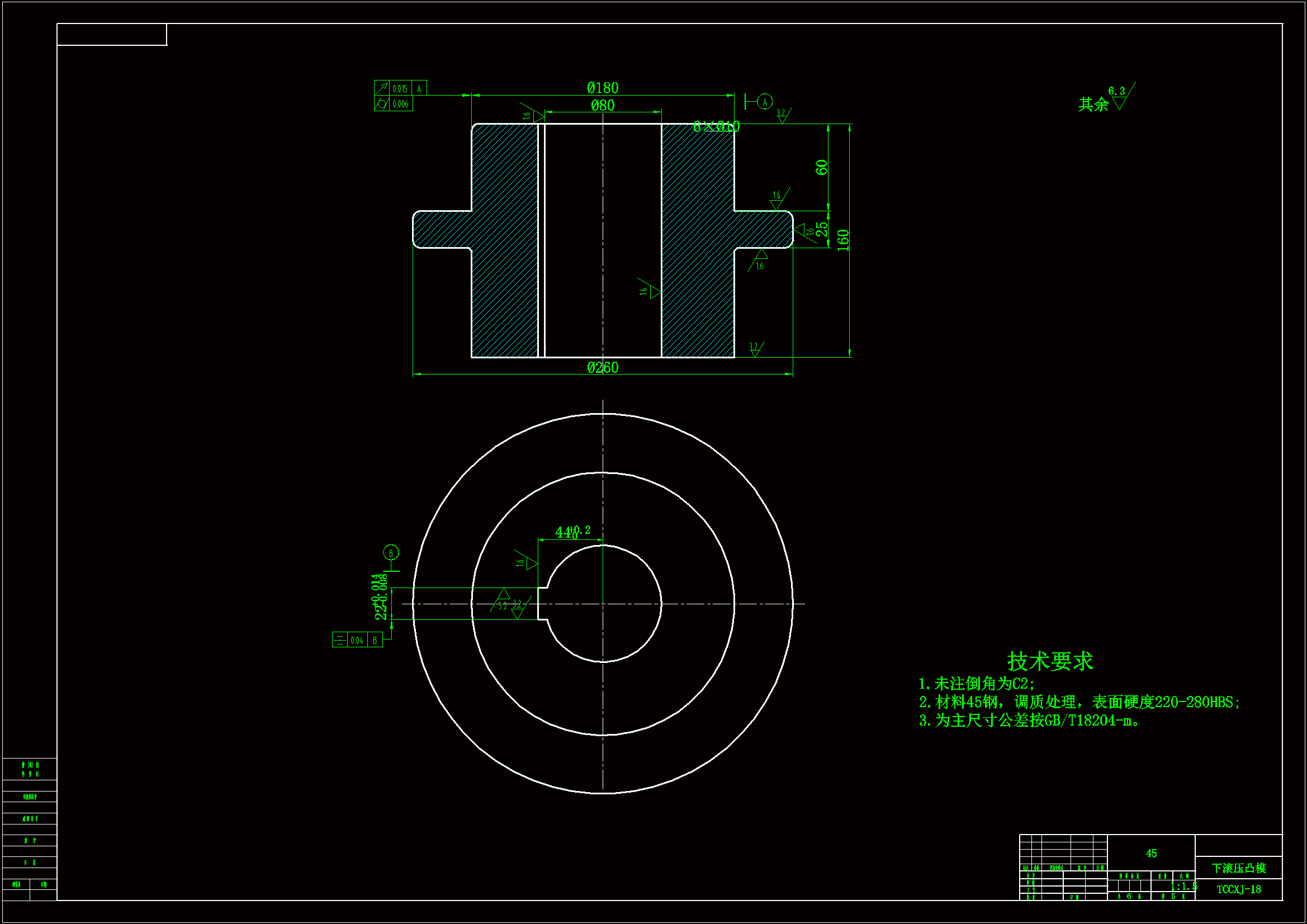
Task: Click the symmetry 0.04 B tolerance frame
Action: 357,640
